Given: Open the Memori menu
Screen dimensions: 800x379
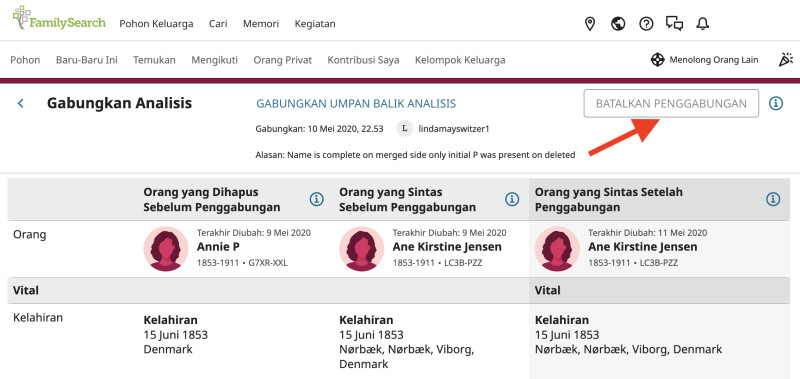Looking at the screenshot, I should pyautogui.click(x=261, y=24).
